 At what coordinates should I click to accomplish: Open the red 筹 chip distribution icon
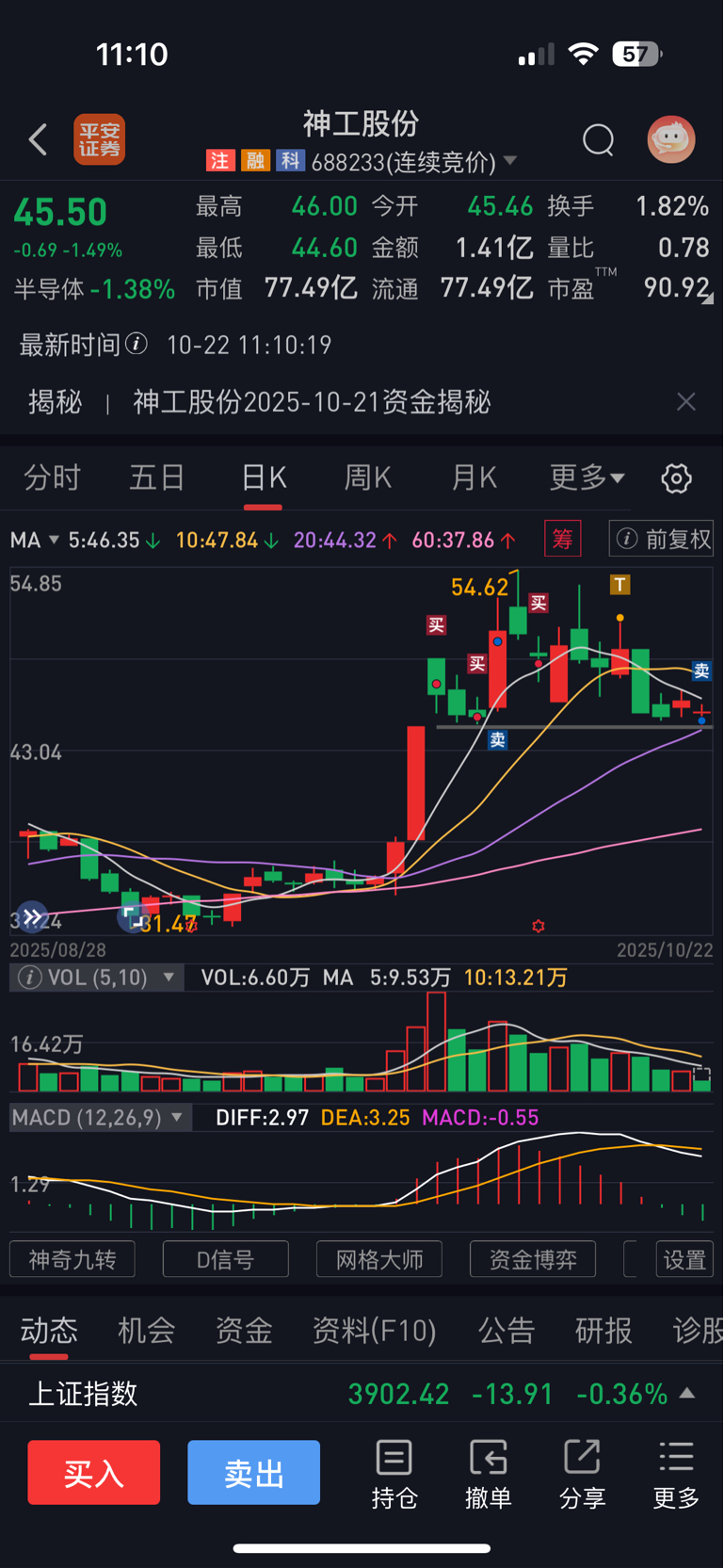[x=563, y=539]
